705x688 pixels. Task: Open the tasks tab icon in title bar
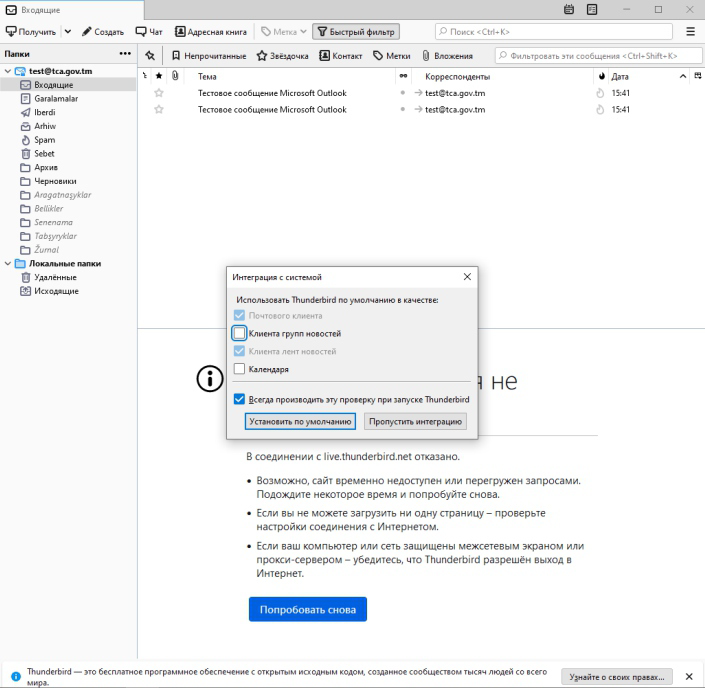point(592,9)
